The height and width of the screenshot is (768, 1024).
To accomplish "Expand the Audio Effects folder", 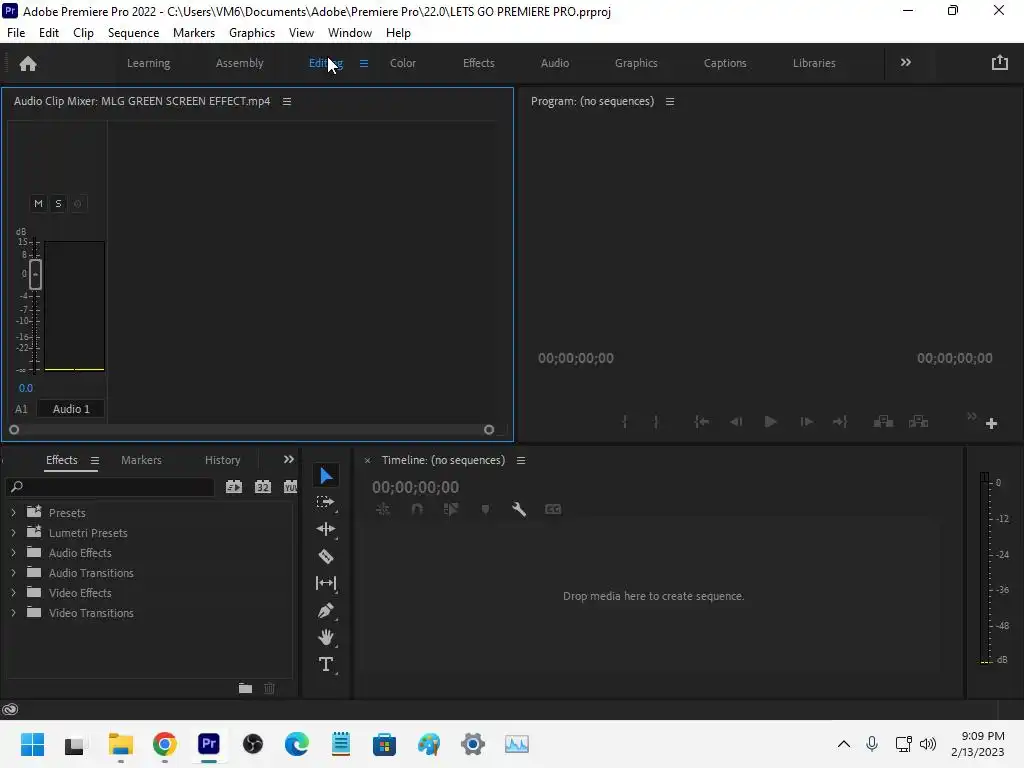I will (x=13, y=552).
